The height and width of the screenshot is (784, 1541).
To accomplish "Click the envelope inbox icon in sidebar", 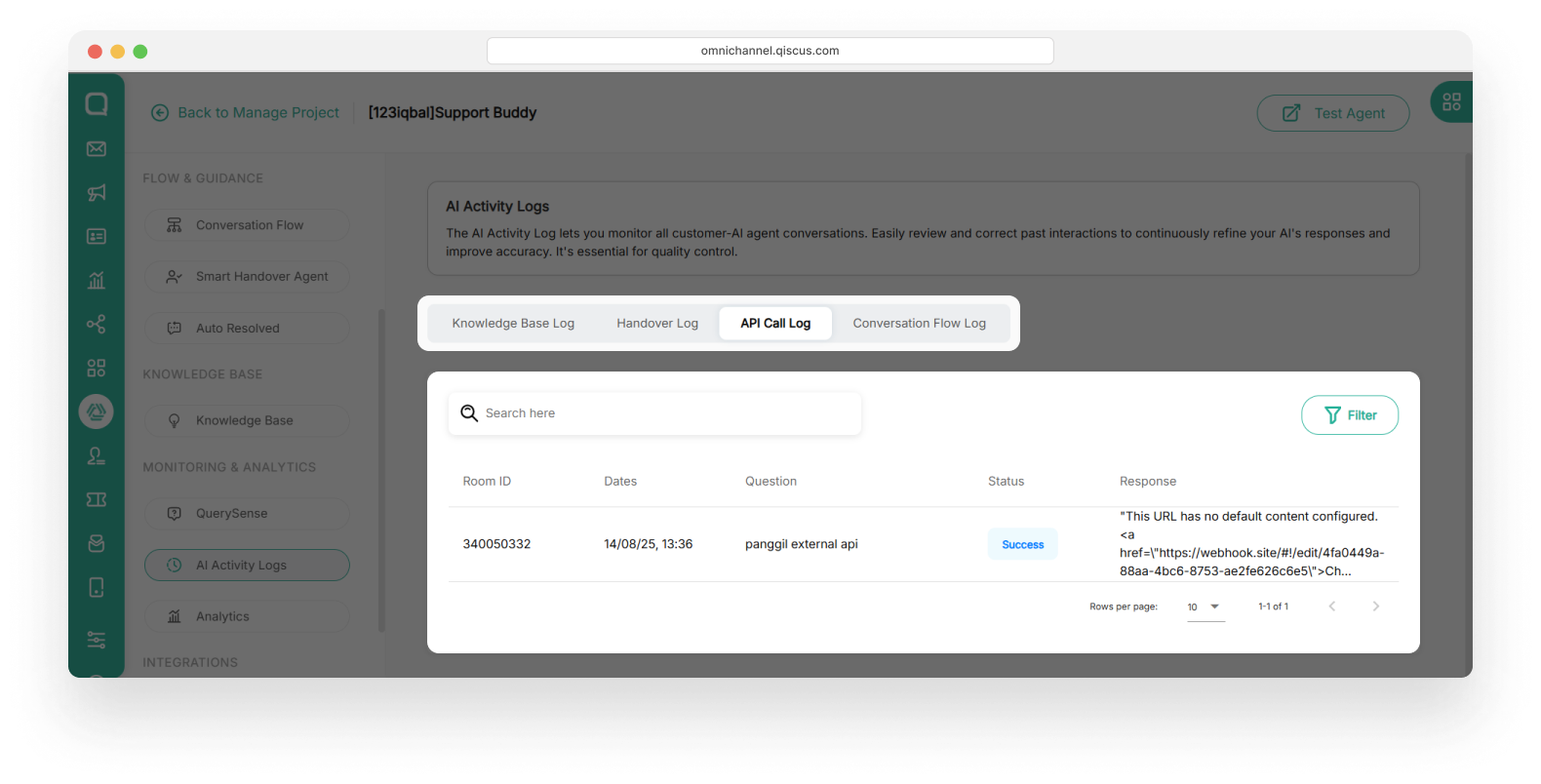I will click(x=97, y=149).
